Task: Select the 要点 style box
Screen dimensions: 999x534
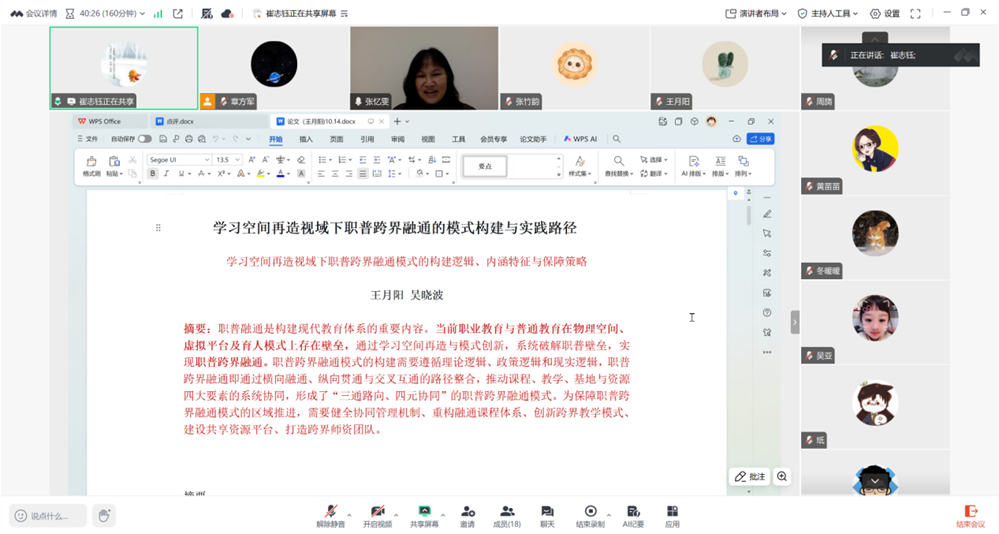Action: 485,166
